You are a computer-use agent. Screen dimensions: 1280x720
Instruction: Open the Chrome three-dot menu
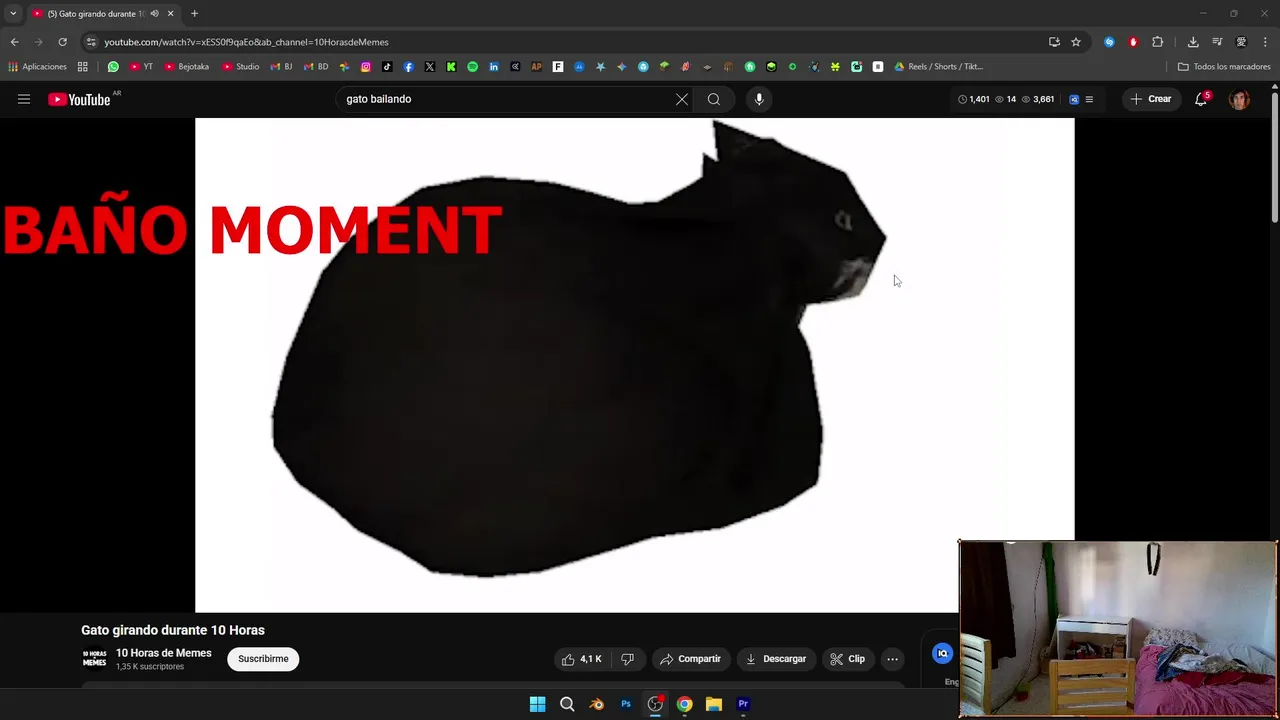1266,42
